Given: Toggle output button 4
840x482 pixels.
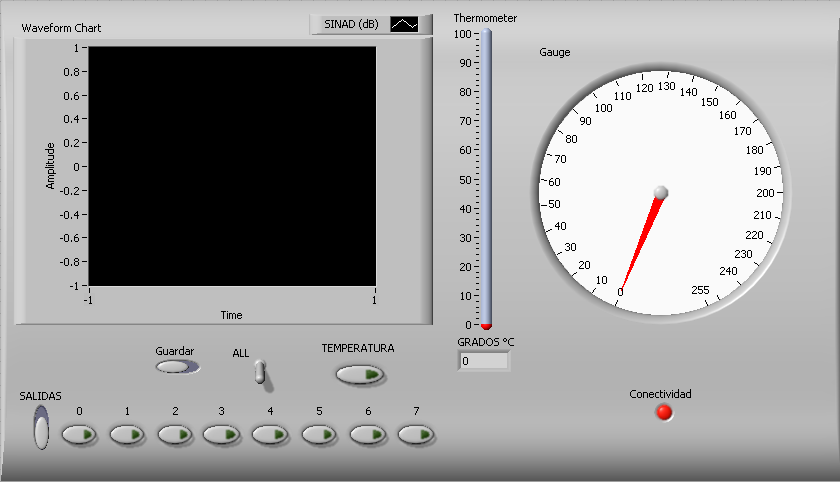Looking at the screenshot, I should click(x=271, y=435).
